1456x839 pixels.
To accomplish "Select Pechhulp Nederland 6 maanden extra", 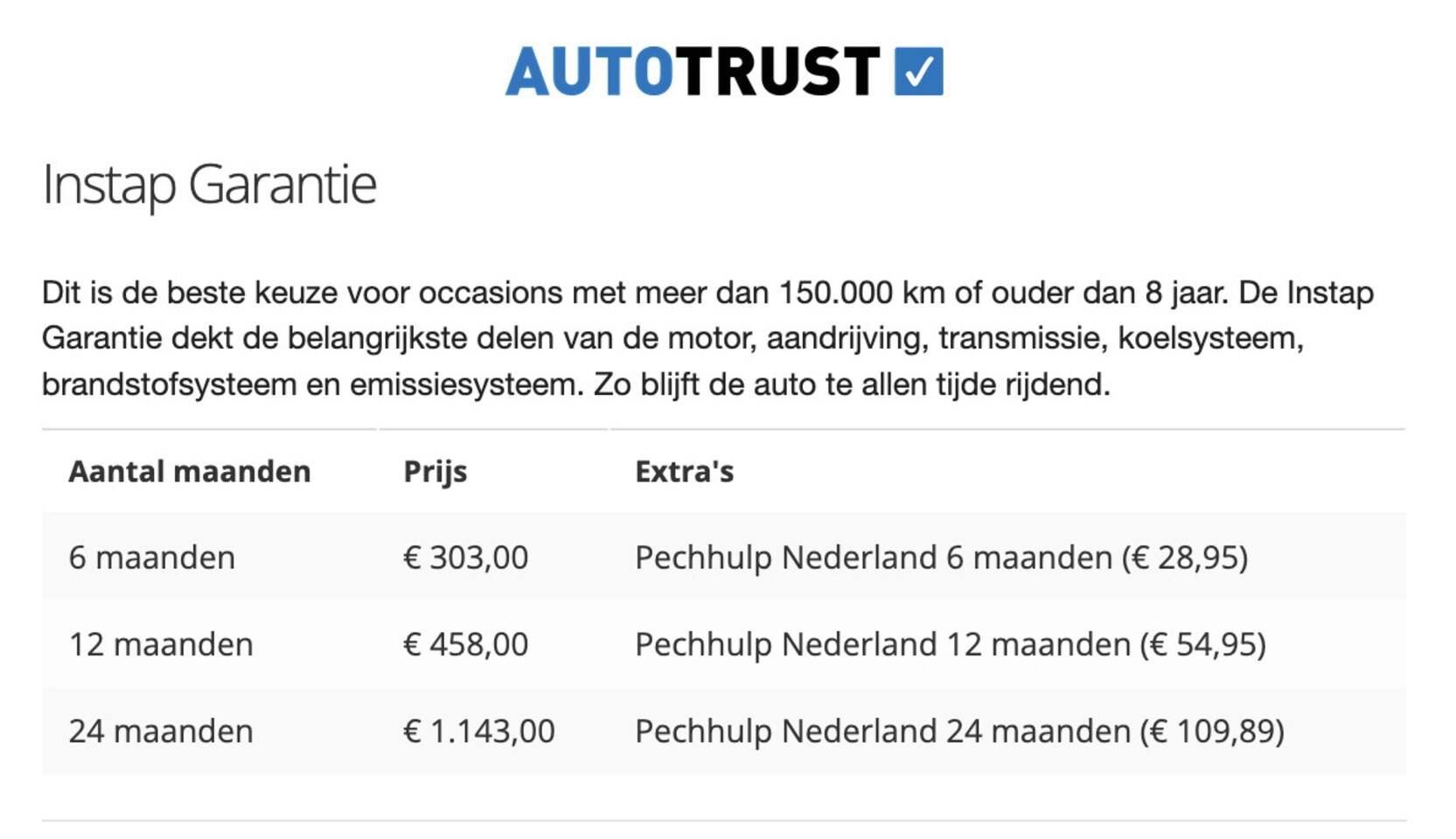I will (942, 558).
